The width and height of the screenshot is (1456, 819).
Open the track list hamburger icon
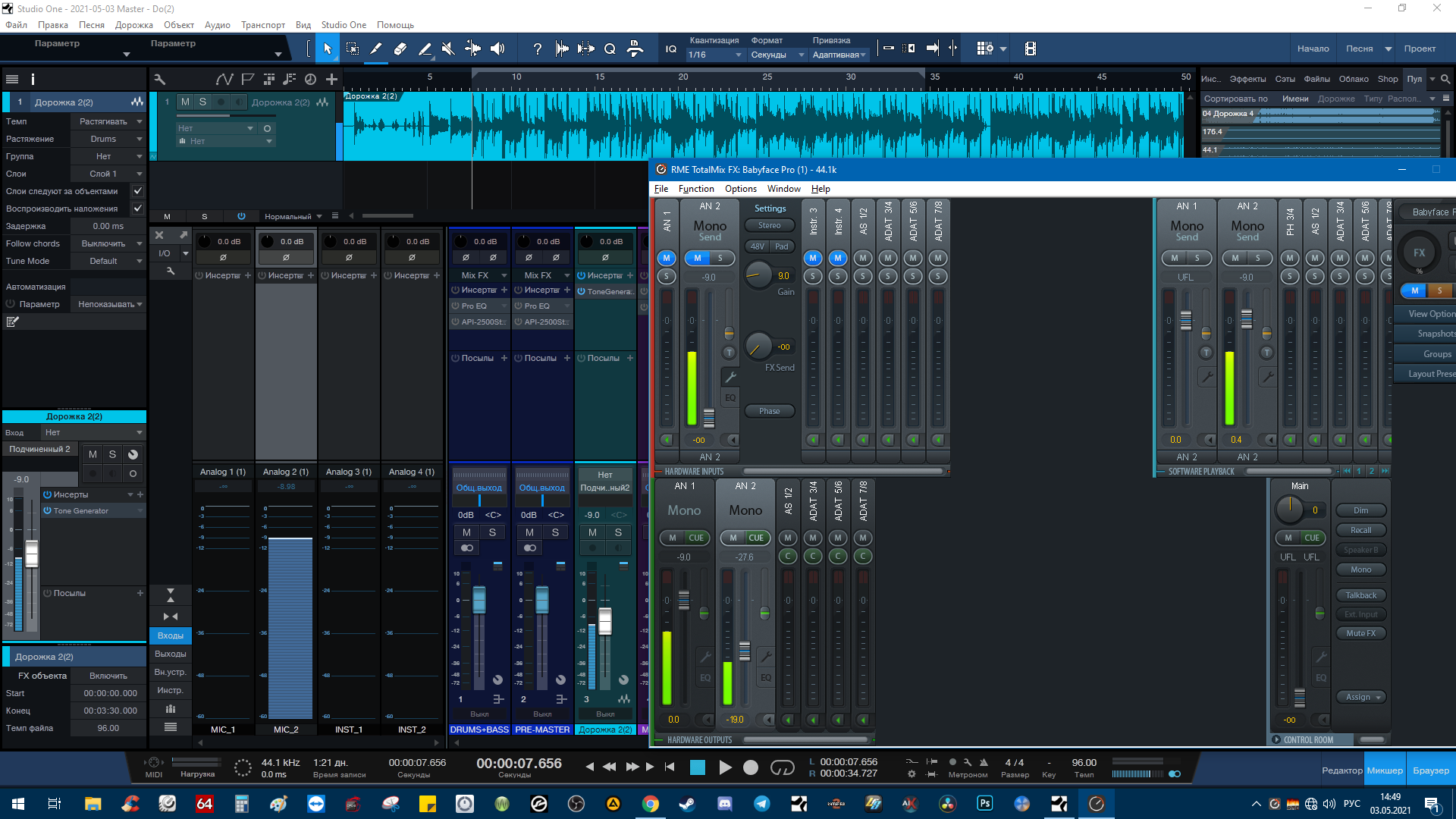point(12,79)
